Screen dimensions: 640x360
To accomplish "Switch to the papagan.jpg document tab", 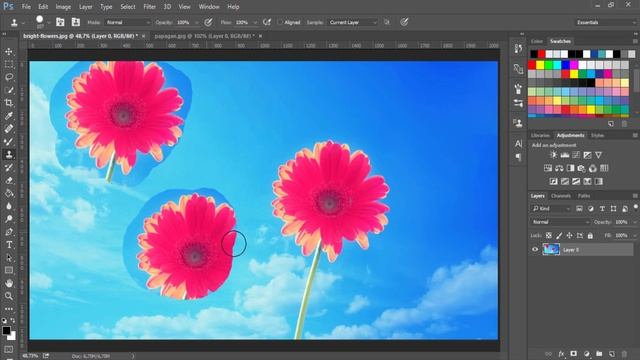I will 204,36.
